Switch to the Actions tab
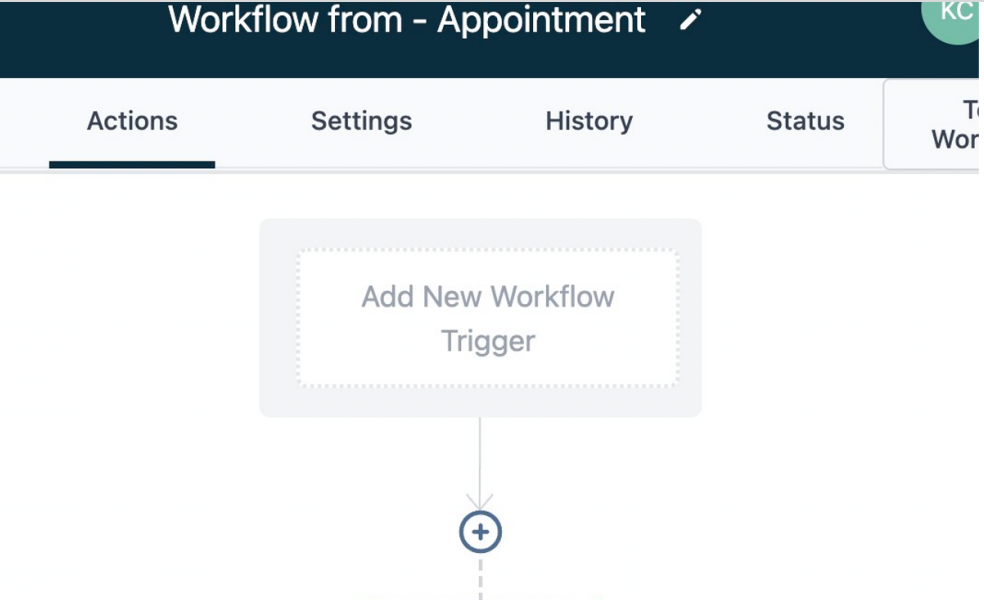This screenshot has width=984, height=600. 132,121
